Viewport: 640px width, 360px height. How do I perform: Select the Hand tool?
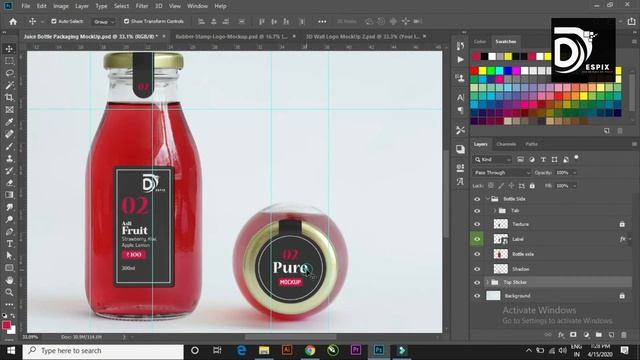(9, 280)
